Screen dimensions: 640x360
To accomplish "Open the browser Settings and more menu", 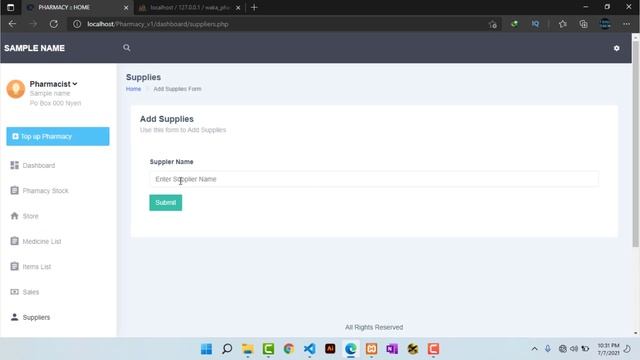I will [626, 24].
